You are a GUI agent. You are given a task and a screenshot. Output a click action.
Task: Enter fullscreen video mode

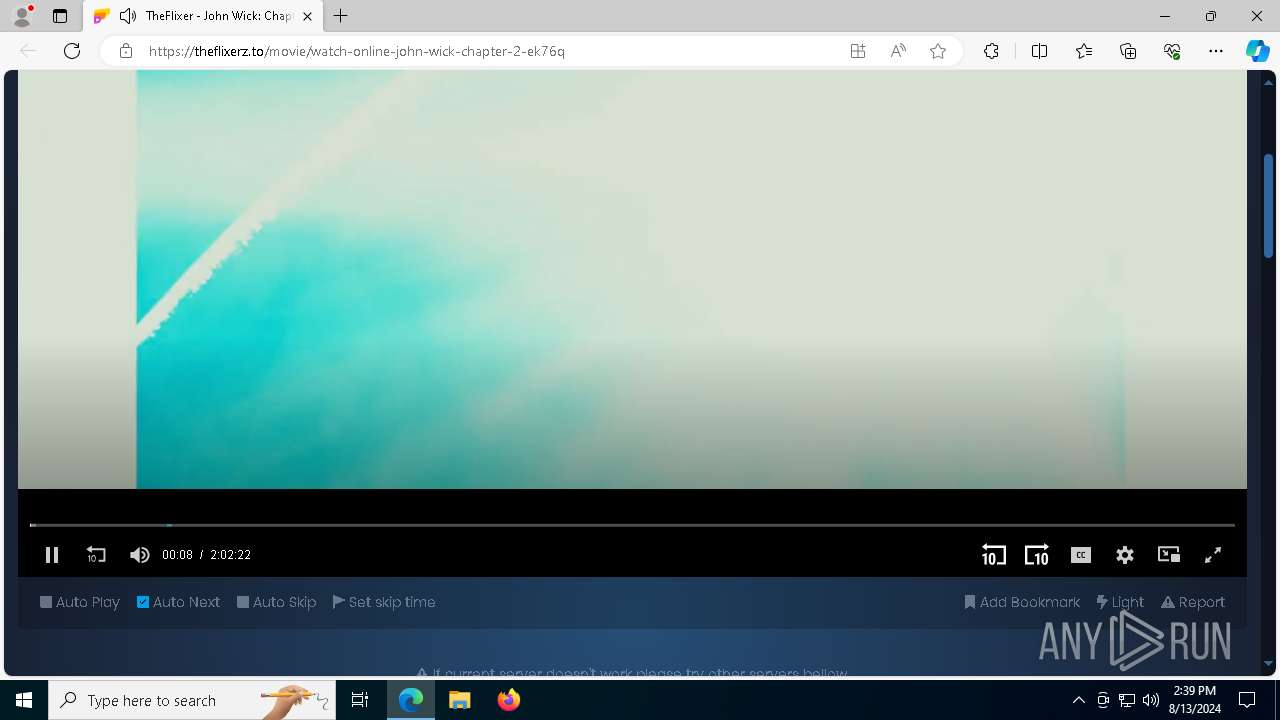click(1213, 555)
